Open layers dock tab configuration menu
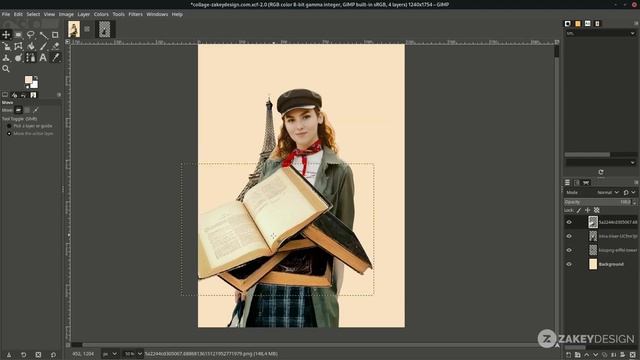640x360 pixels. coord(636,182)
